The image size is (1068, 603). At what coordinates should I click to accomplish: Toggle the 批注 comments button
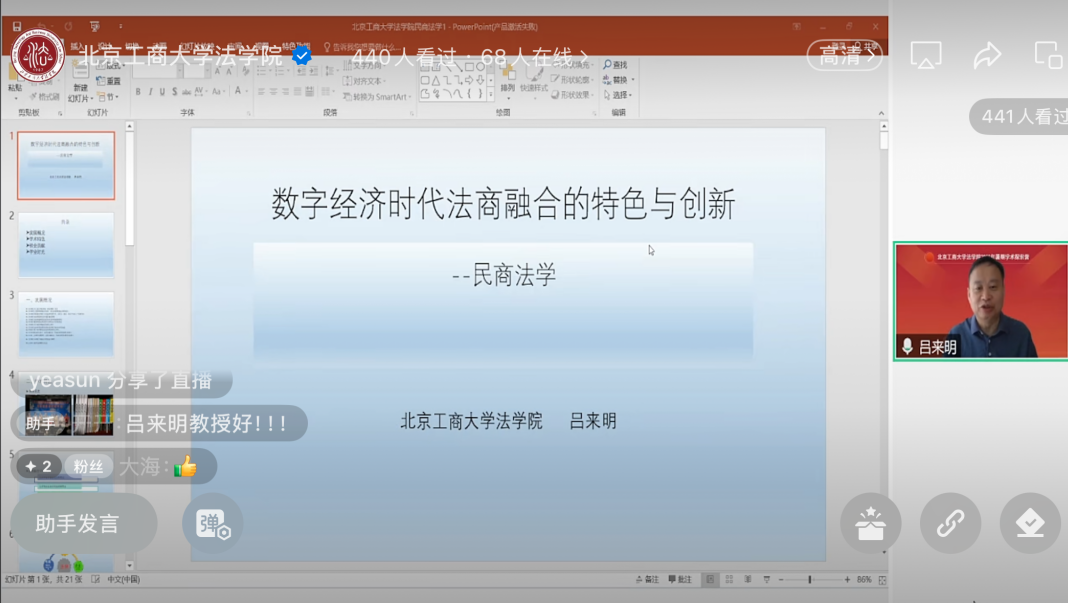[680, 580]
